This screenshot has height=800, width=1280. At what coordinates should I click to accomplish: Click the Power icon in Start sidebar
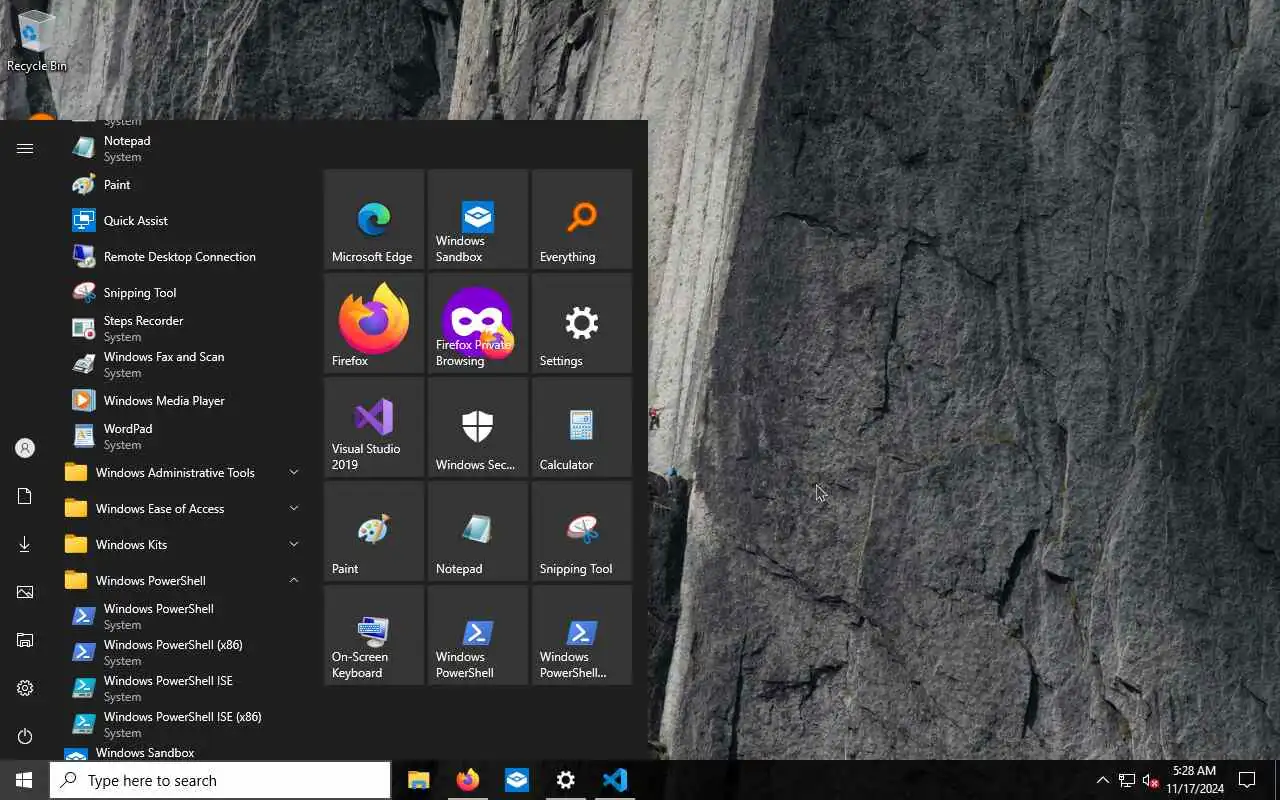[x=25, y=736]
